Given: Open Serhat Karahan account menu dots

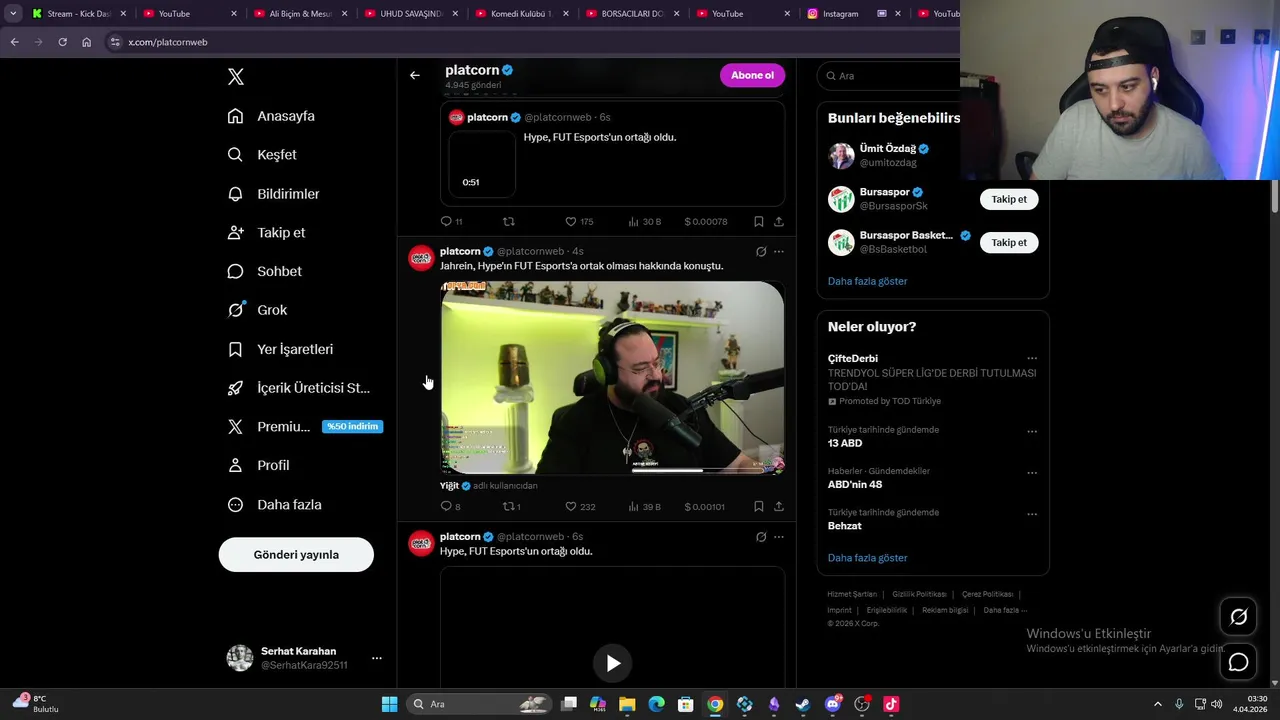Looking at the screenshot, I should (376, 658).
